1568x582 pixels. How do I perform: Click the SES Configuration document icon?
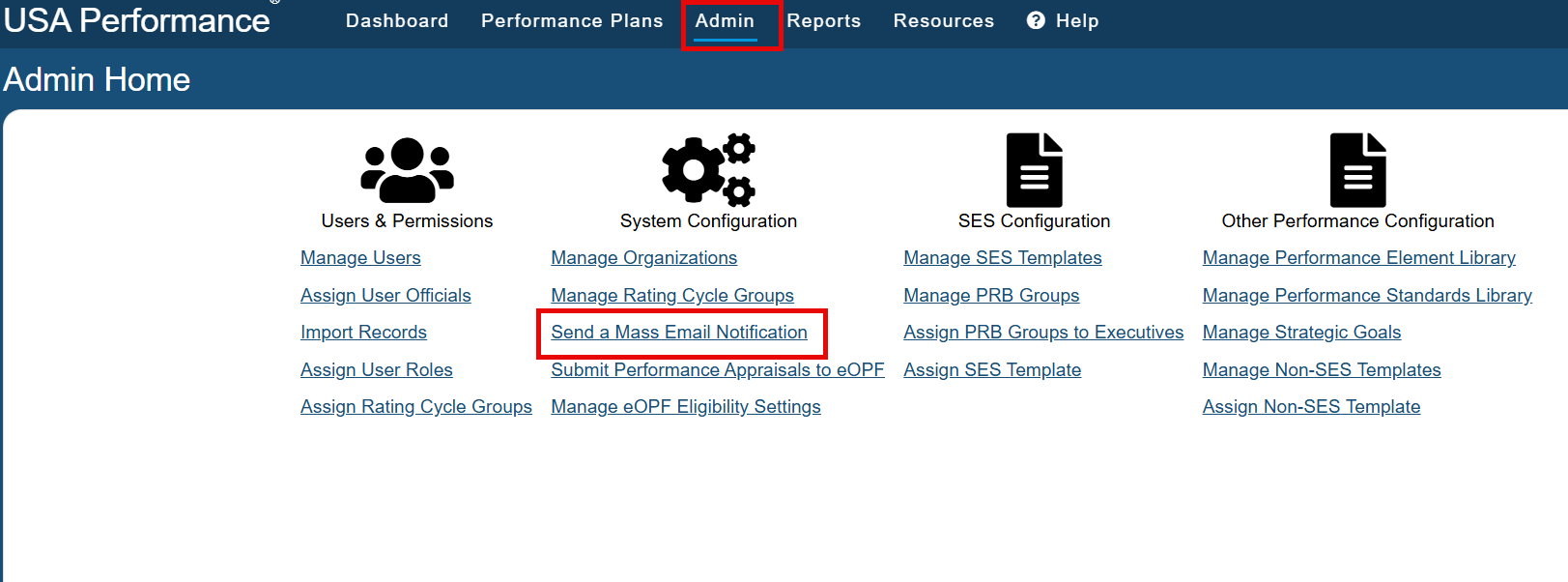1034,170
